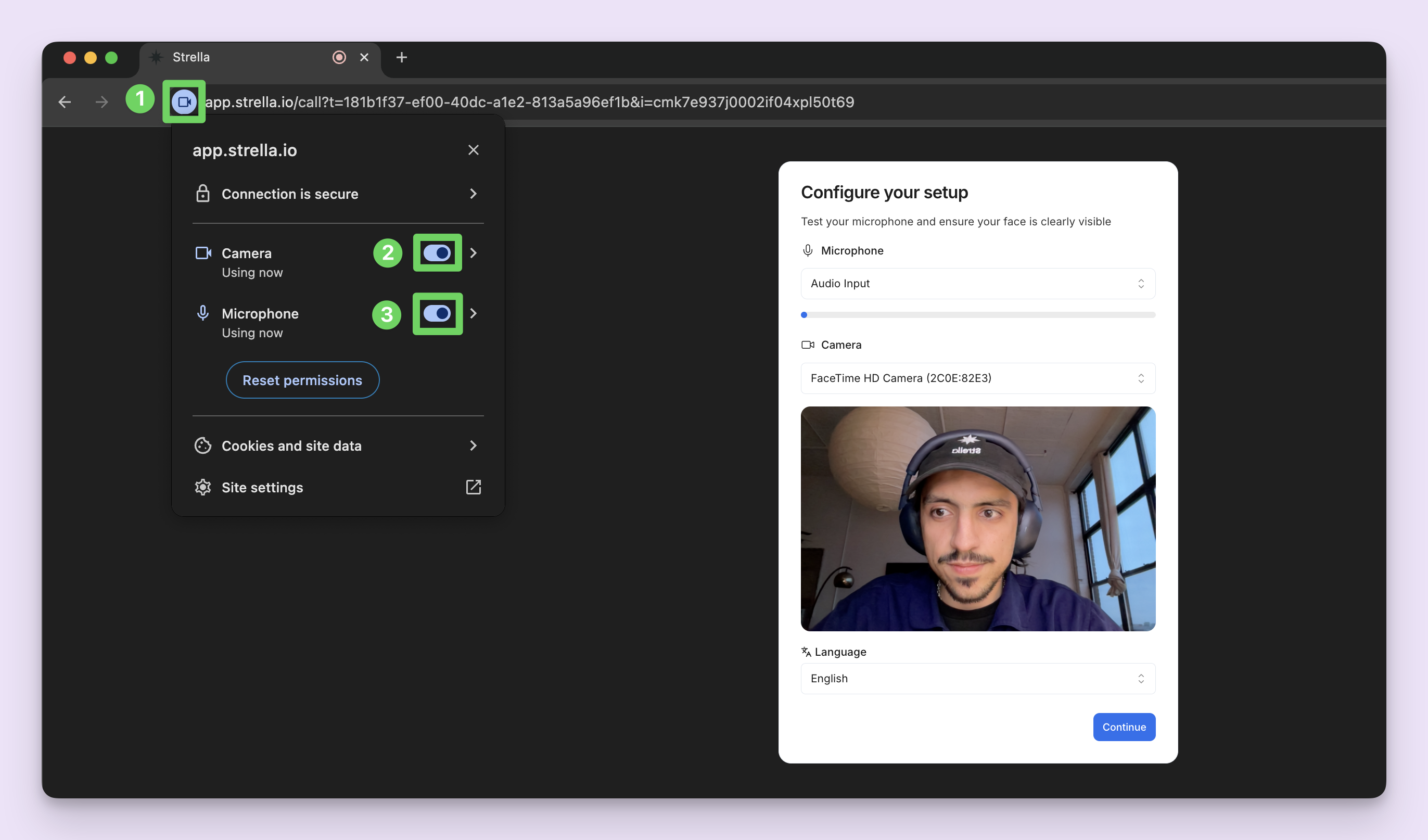Click the Reset permissions button
The image size is (1428, 840).
pyautogui.click(x=302, y=380)
